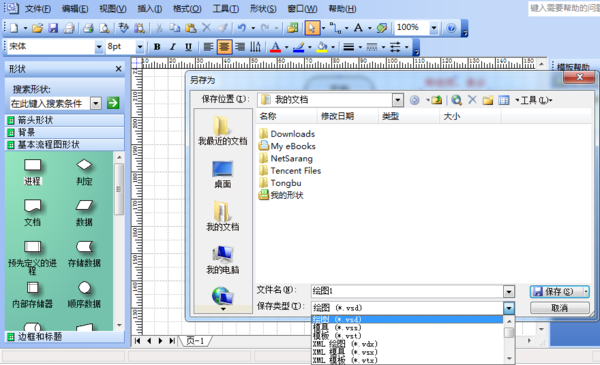Screen dimensions: 600x365
Task: Open the font size 8pt dropdown
Action: point(140,47)
